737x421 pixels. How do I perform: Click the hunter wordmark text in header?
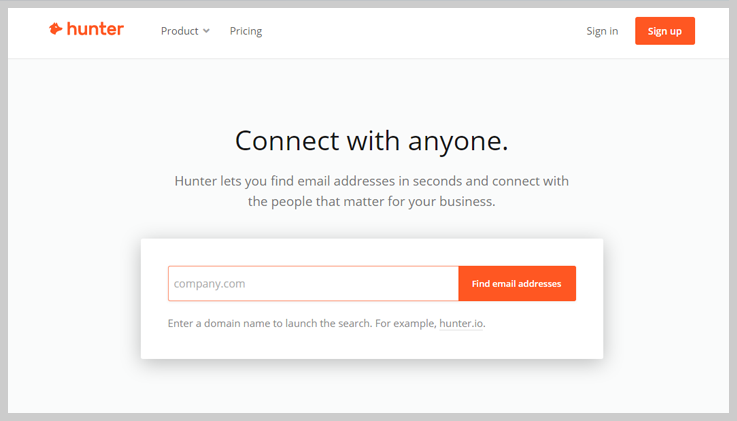click(95, 29)
